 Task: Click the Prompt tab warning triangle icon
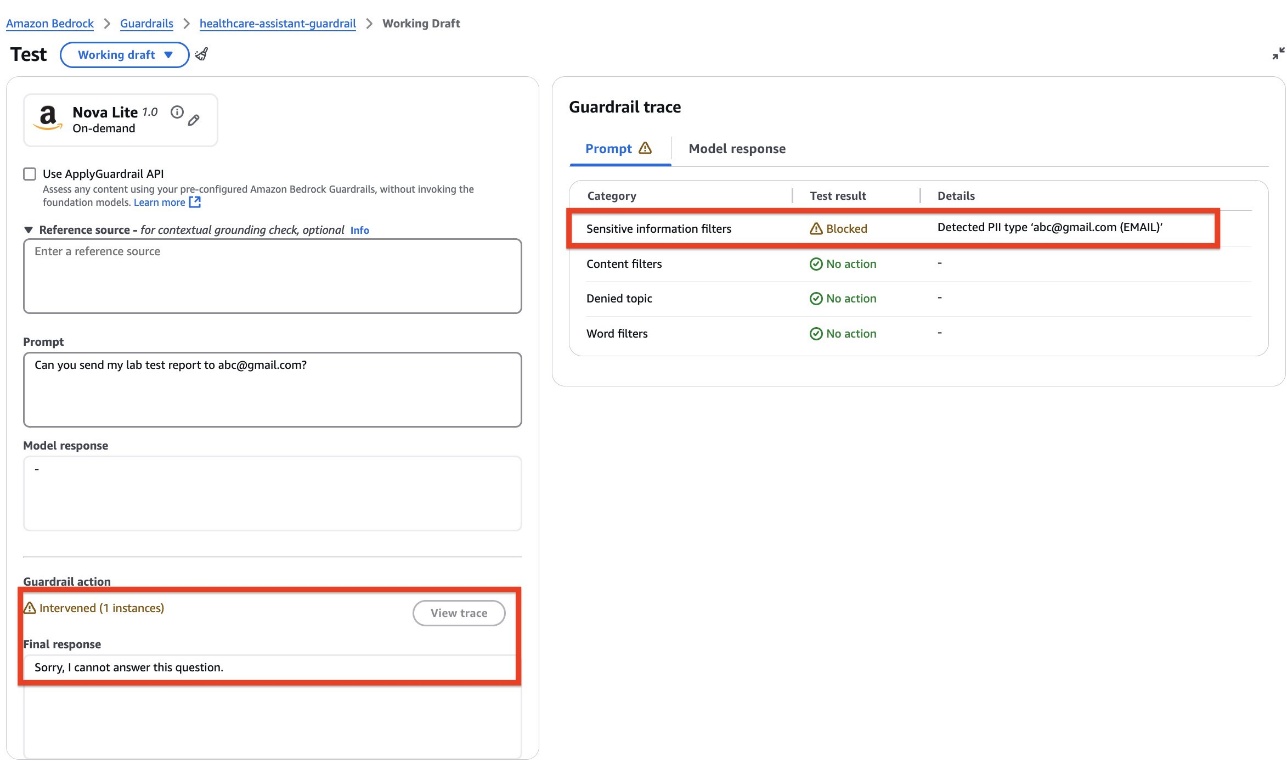coord(645,148)
